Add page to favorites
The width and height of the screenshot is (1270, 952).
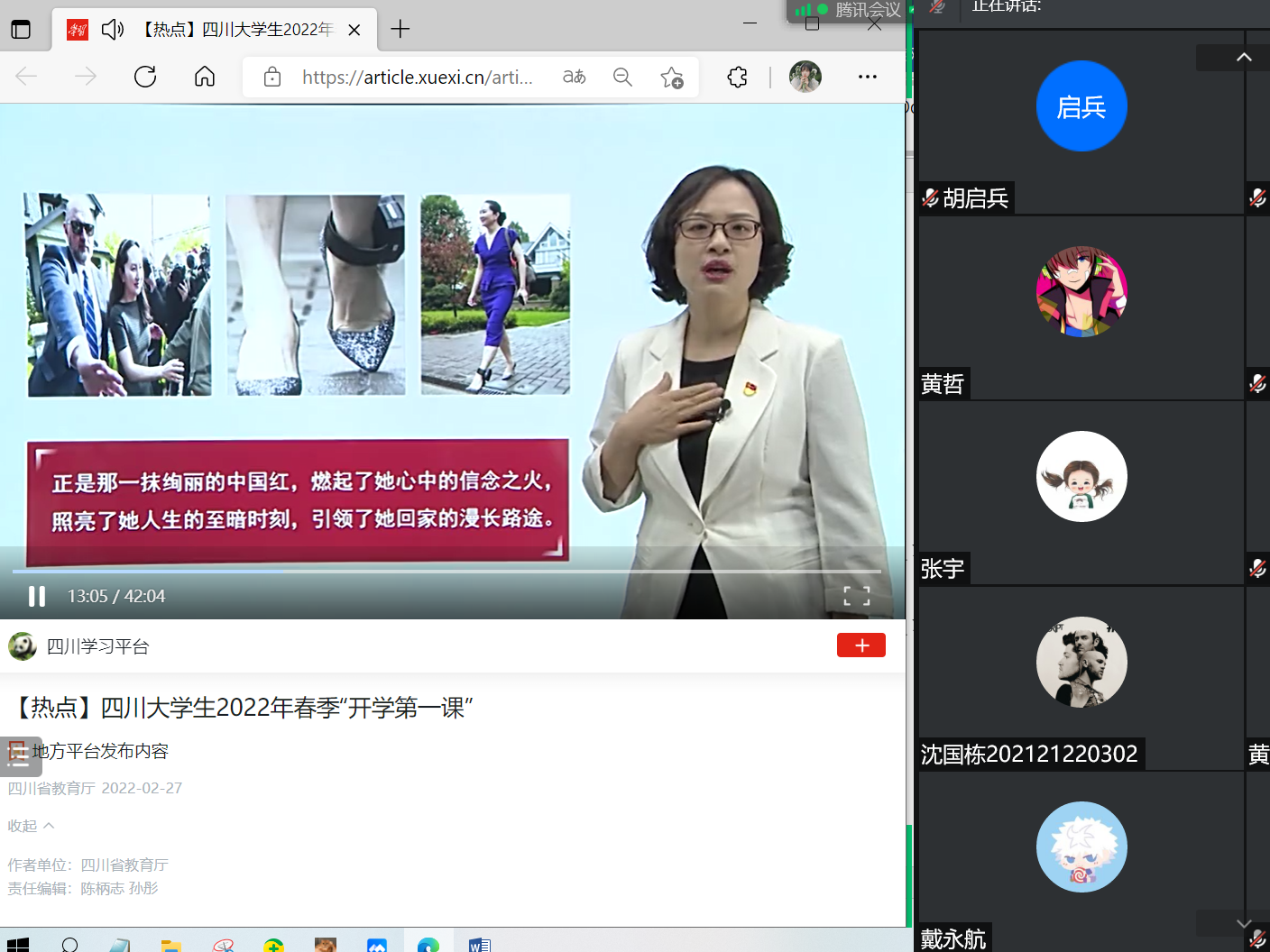click(672, 78)
